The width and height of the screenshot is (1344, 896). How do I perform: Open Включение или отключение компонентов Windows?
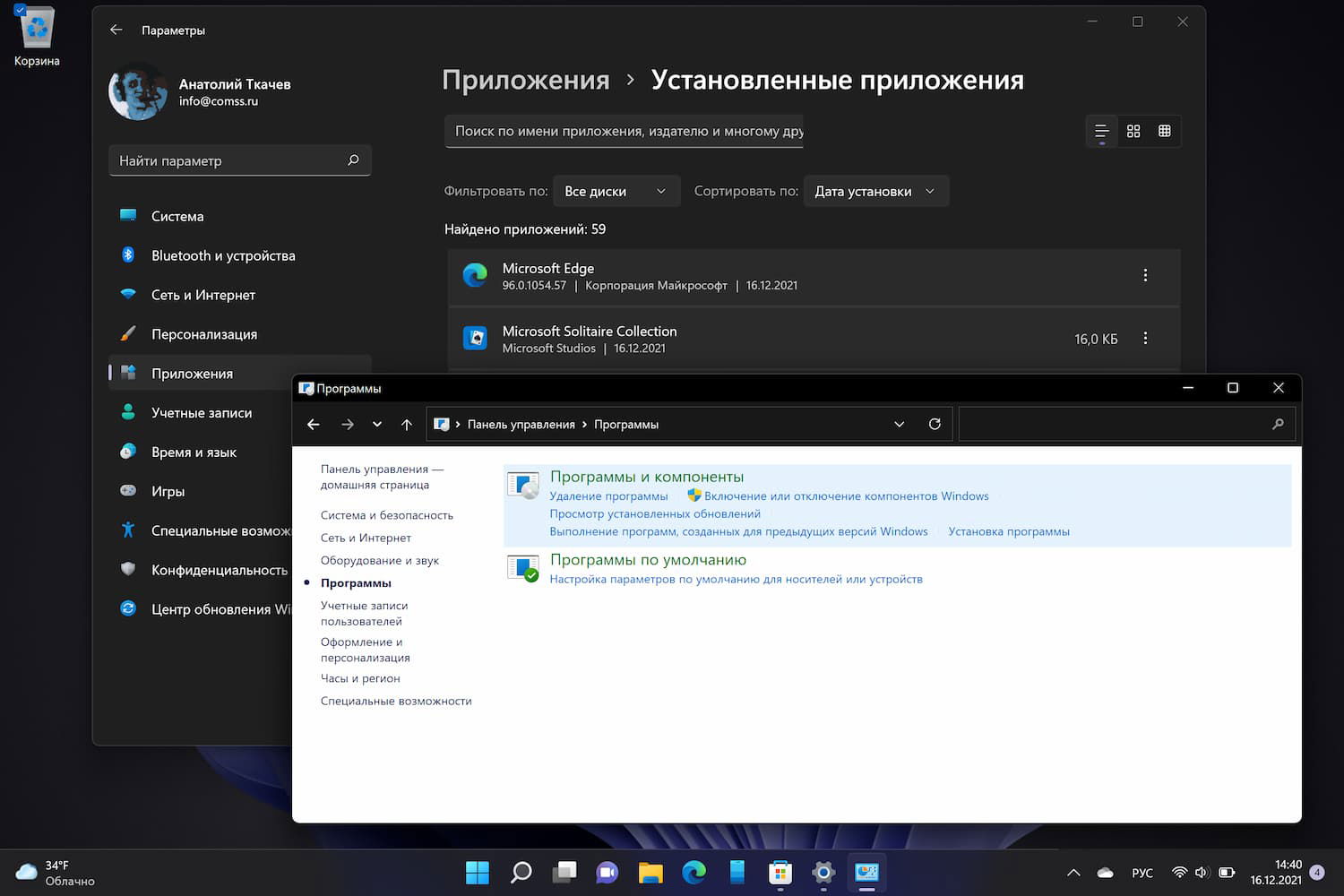click(847, 496)
